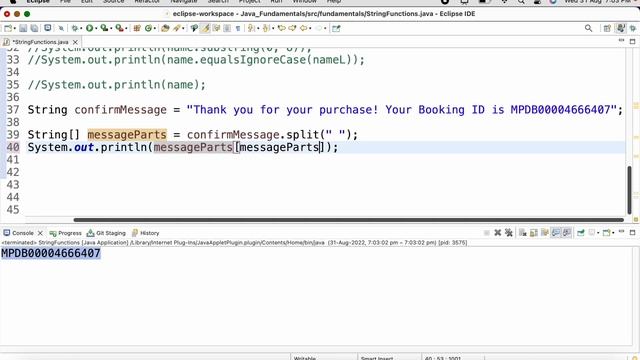The height and width of the screenshot is (360, 640).
Task: Click the Debug bug icon
Action: 75,28
